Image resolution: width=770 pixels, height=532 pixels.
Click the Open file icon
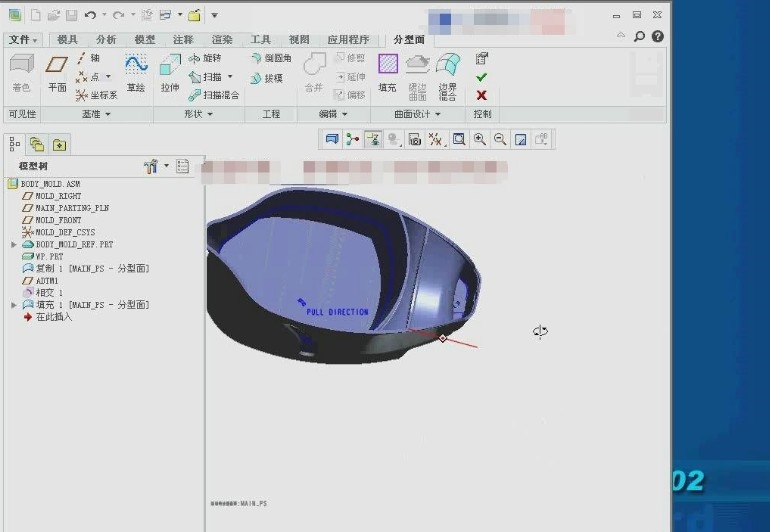click(54, 15)
